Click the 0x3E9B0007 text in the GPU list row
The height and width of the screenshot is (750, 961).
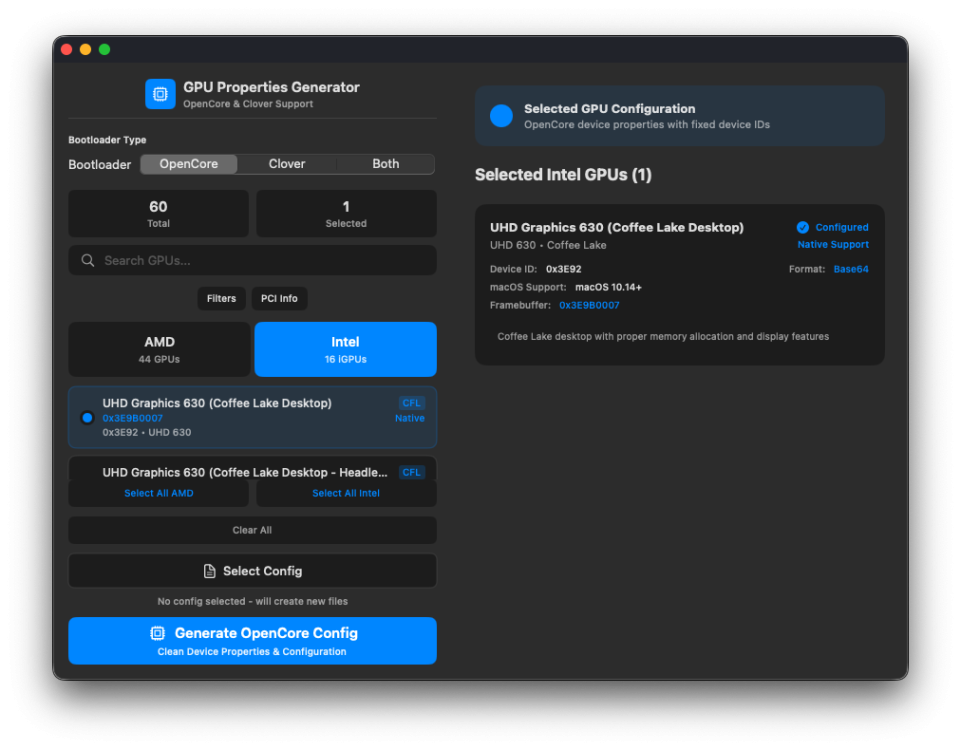pos(132,418)
